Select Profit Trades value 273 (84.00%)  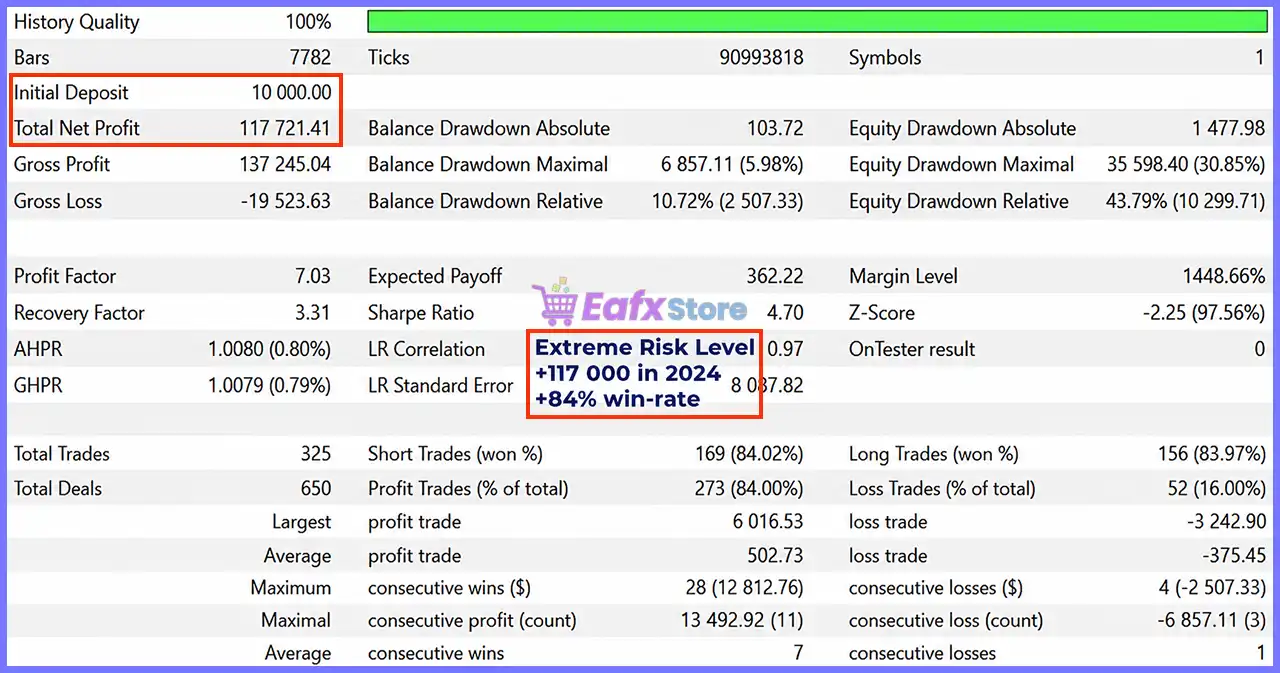pyautogui.click(x=749, y=489)
